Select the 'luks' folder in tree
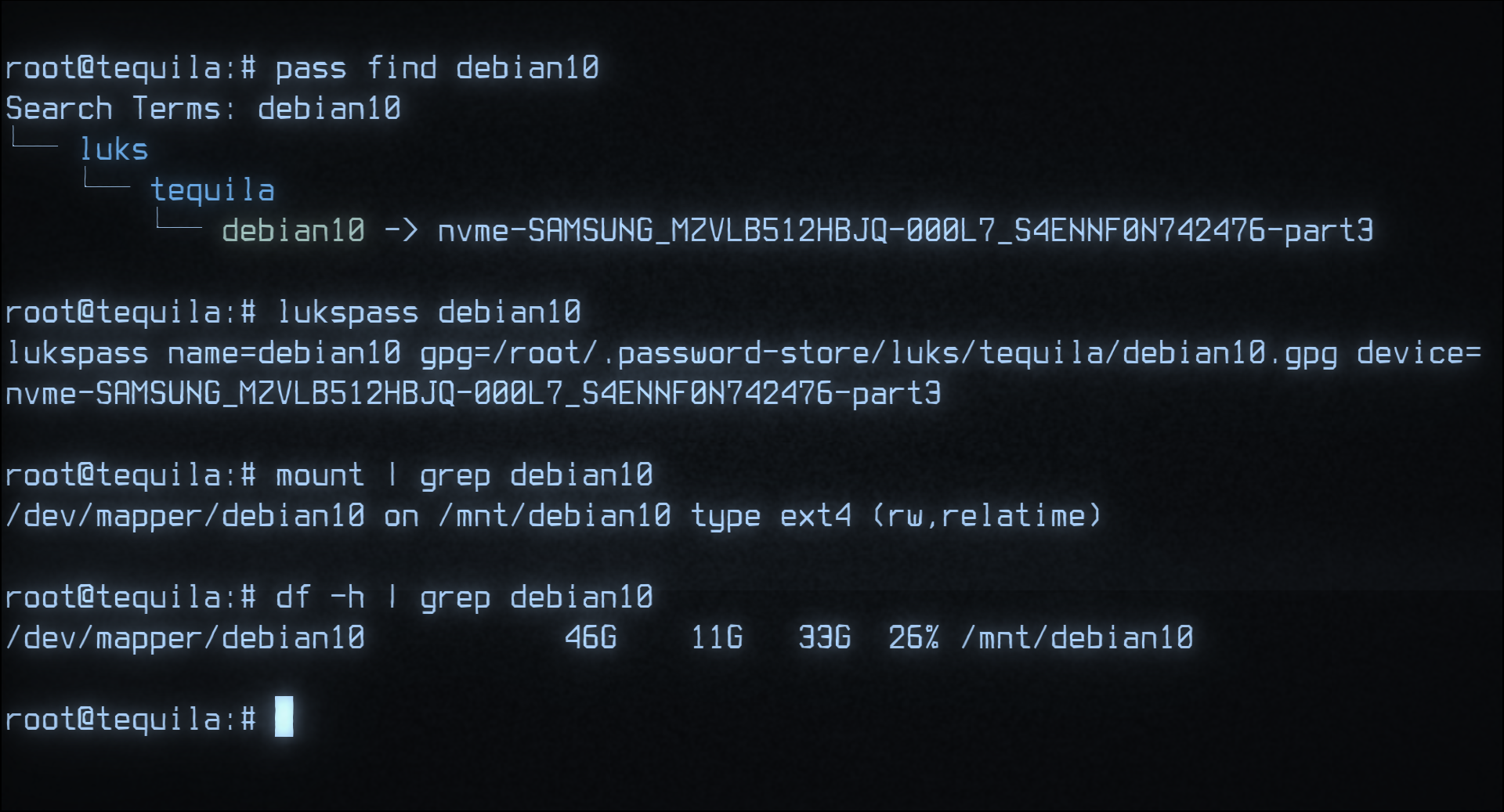This screenshot has height=812, width=1504. click(x=114, y=149)
